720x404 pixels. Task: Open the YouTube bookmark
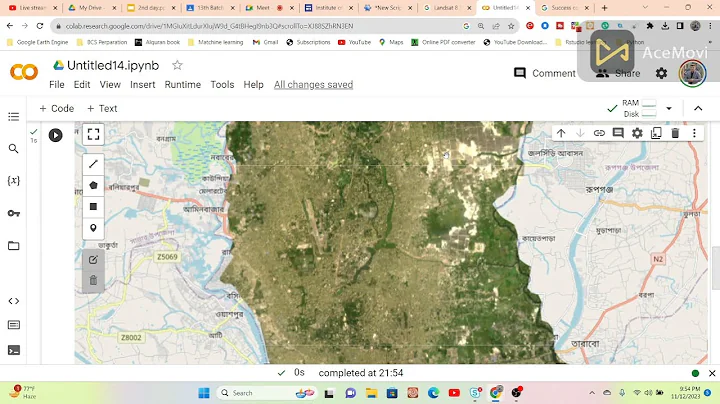tap(354, 42)
